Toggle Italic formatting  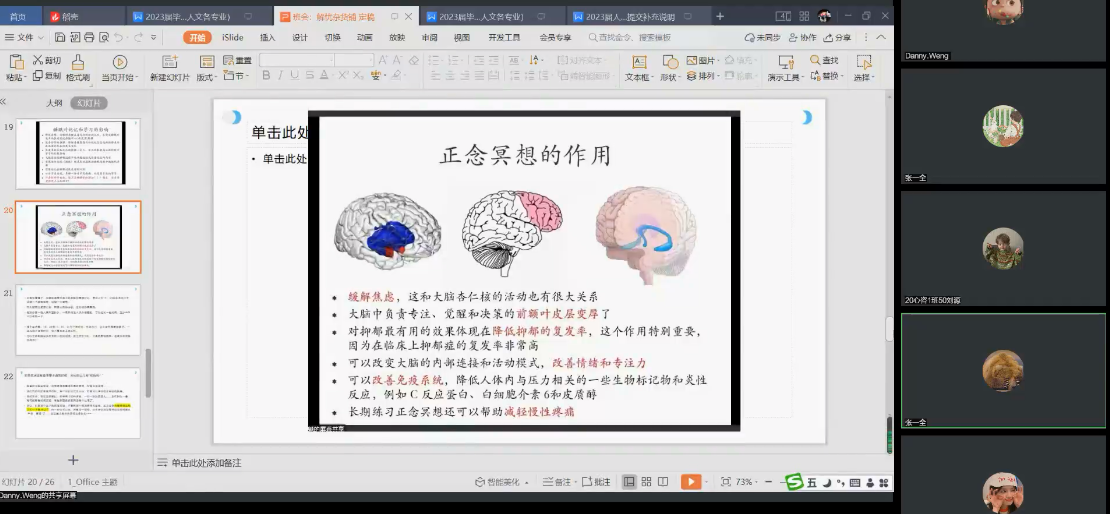(281, 76)
